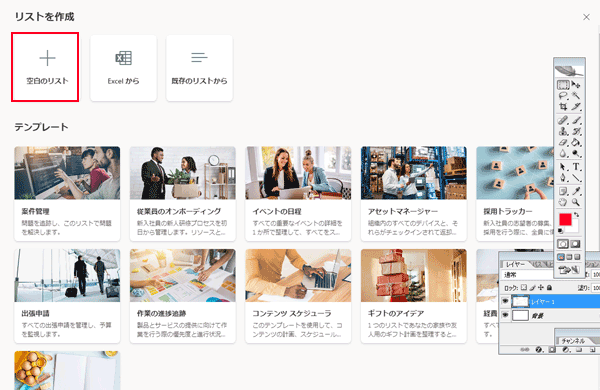Viewport: 600px width, 390px height.
Task: Click the 背景 layer thumbnail
Action: click(520, 315)
